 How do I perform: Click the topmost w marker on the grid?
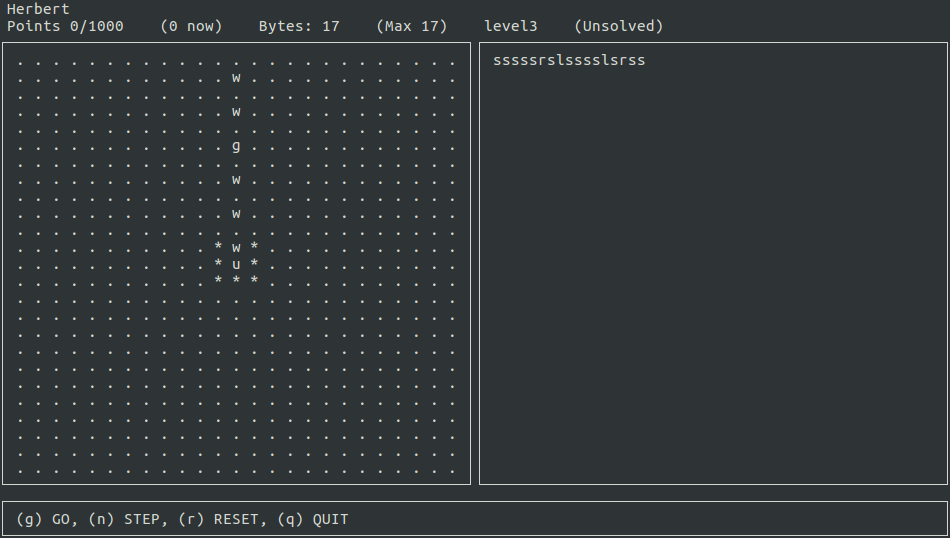(236, 77)
